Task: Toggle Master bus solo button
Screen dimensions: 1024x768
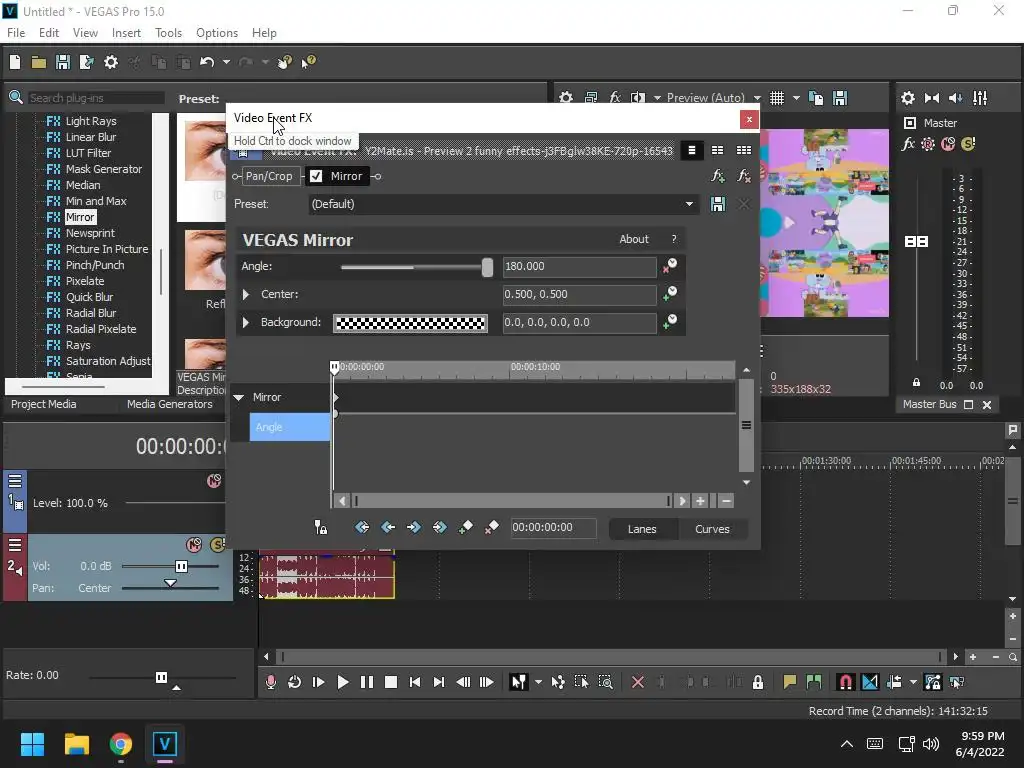Action: (968, 144)
